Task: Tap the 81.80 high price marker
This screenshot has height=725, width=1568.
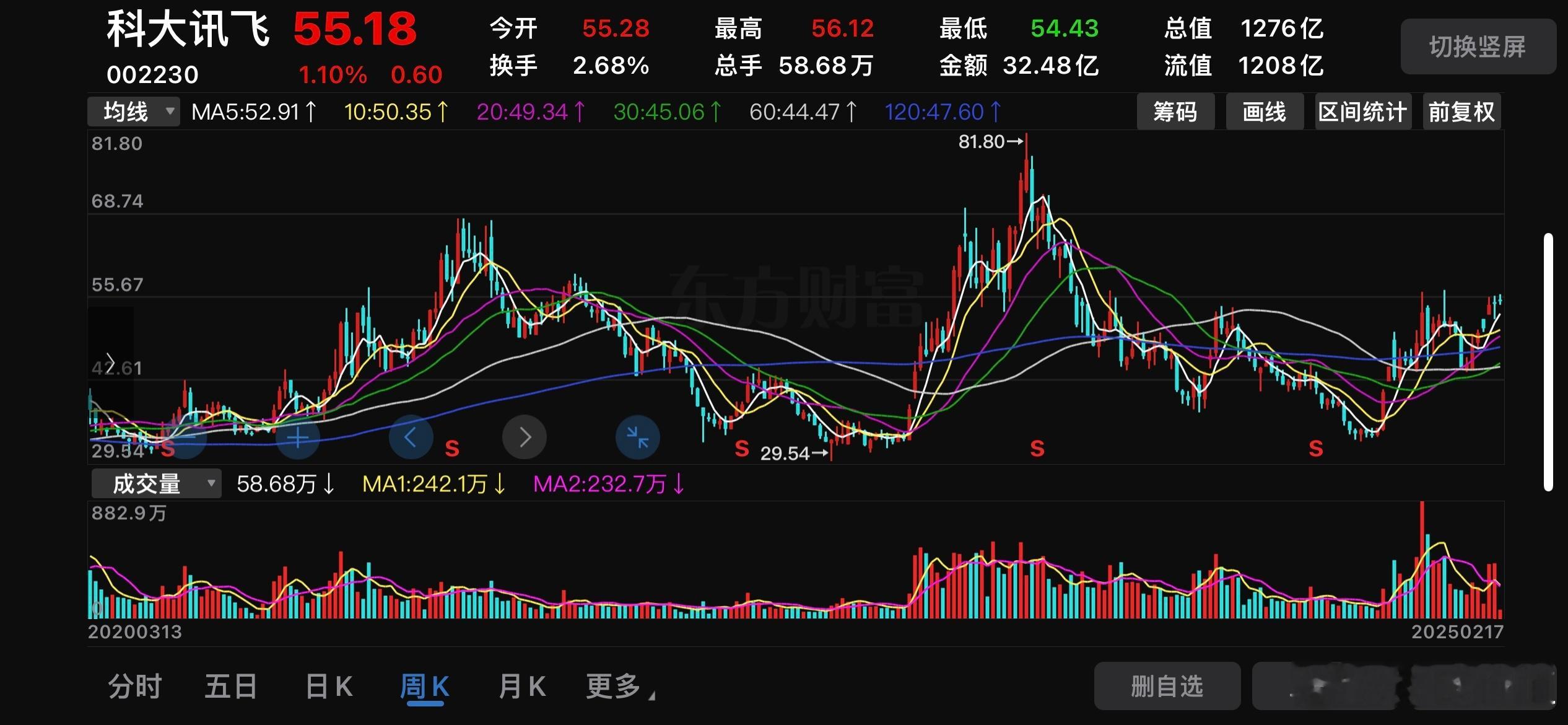Action: 991,142
